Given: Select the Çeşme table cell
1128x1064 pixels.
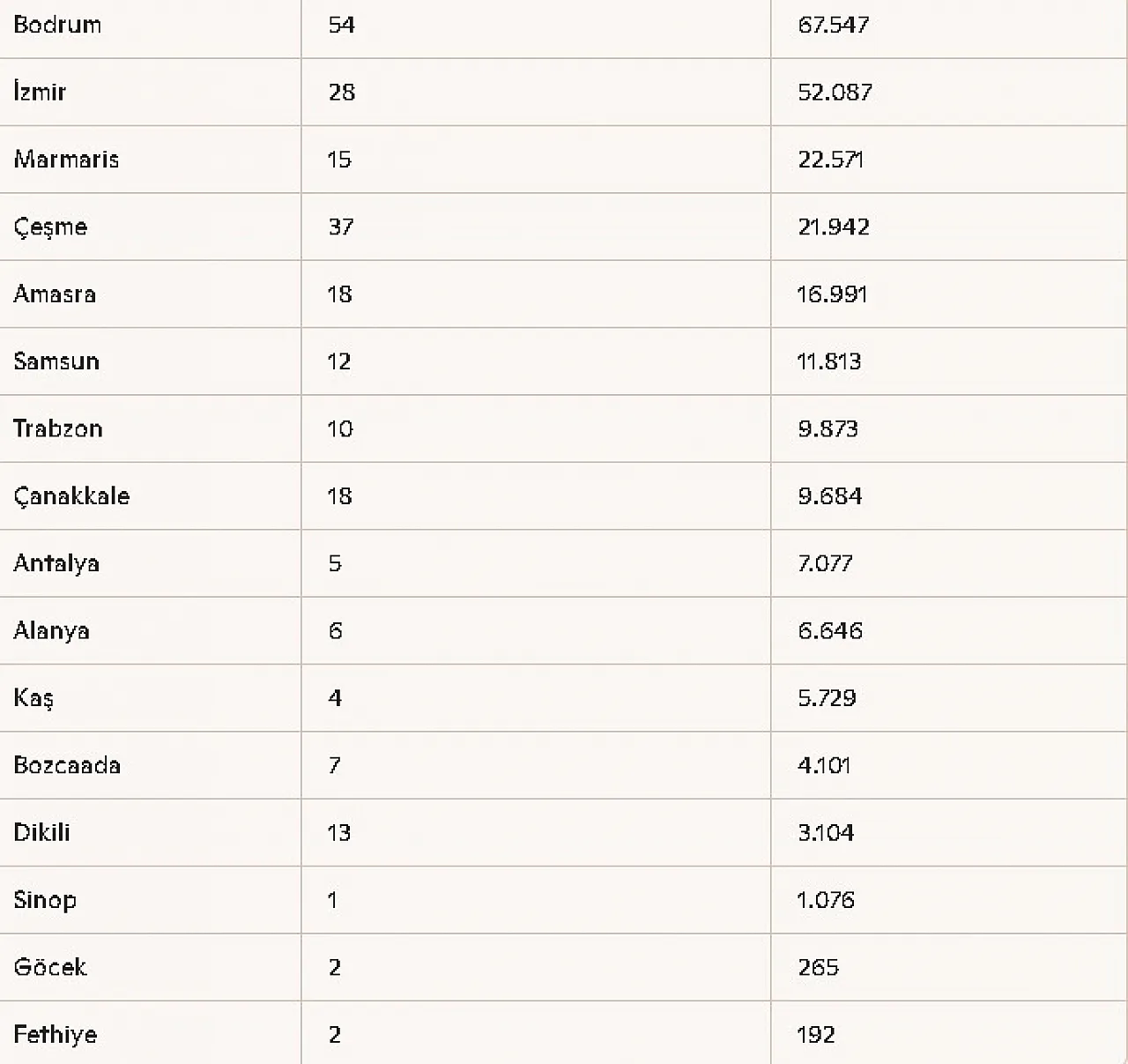Looking at the screenshot, I should [50, 227].
